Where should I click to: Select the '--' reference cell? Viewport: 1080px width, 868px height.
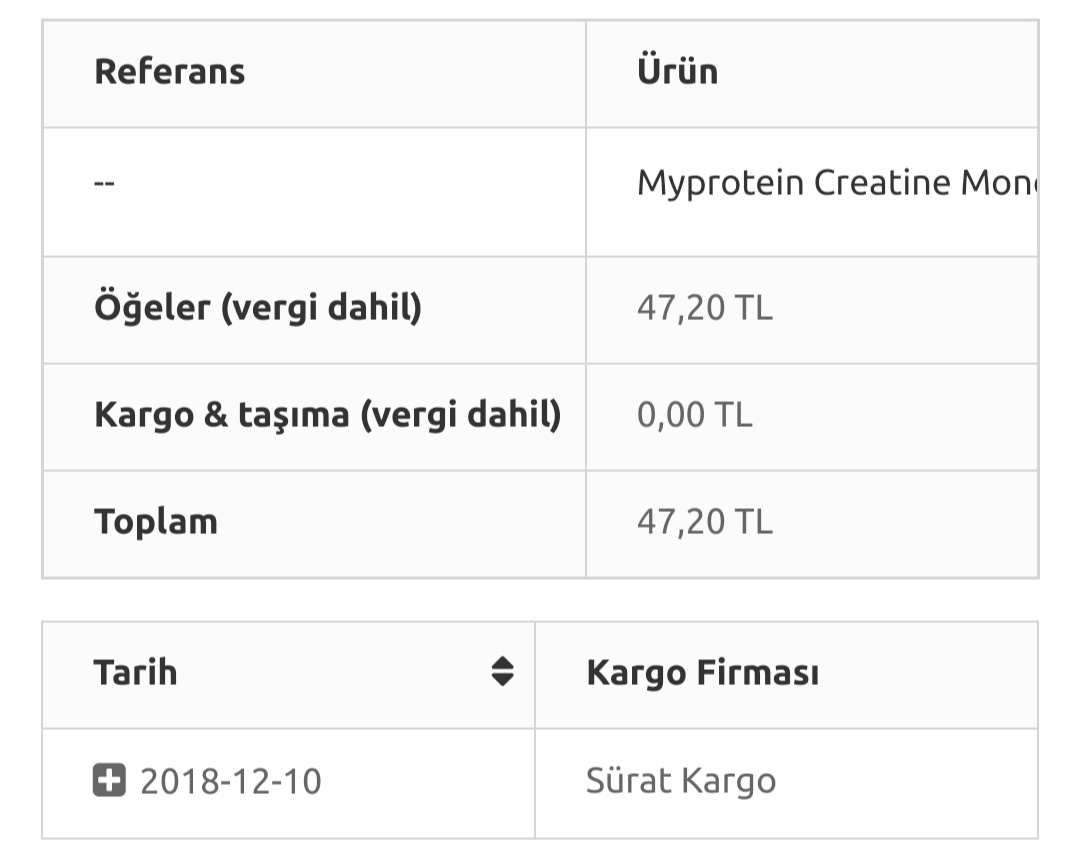click(x=104, y=184)
